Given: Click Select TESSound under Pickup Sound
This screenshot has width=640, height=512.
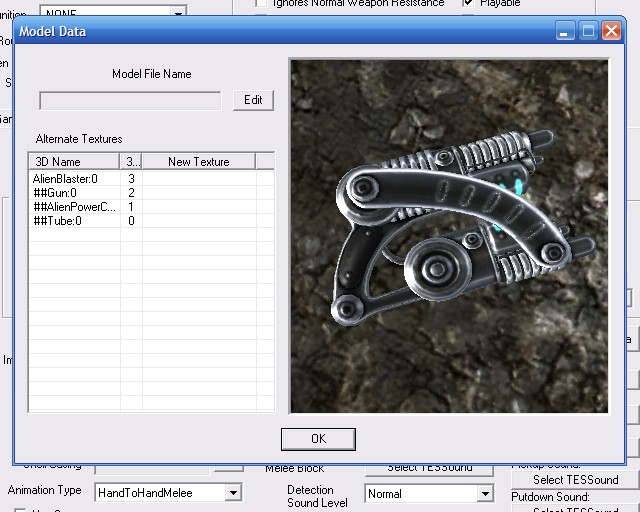Looking at the screenshot, I should pos(575,480).
